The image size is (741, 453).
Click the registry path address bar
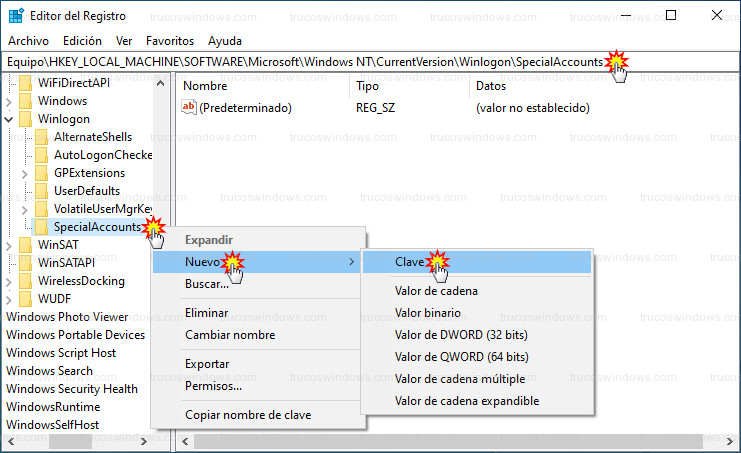point(370,62)
